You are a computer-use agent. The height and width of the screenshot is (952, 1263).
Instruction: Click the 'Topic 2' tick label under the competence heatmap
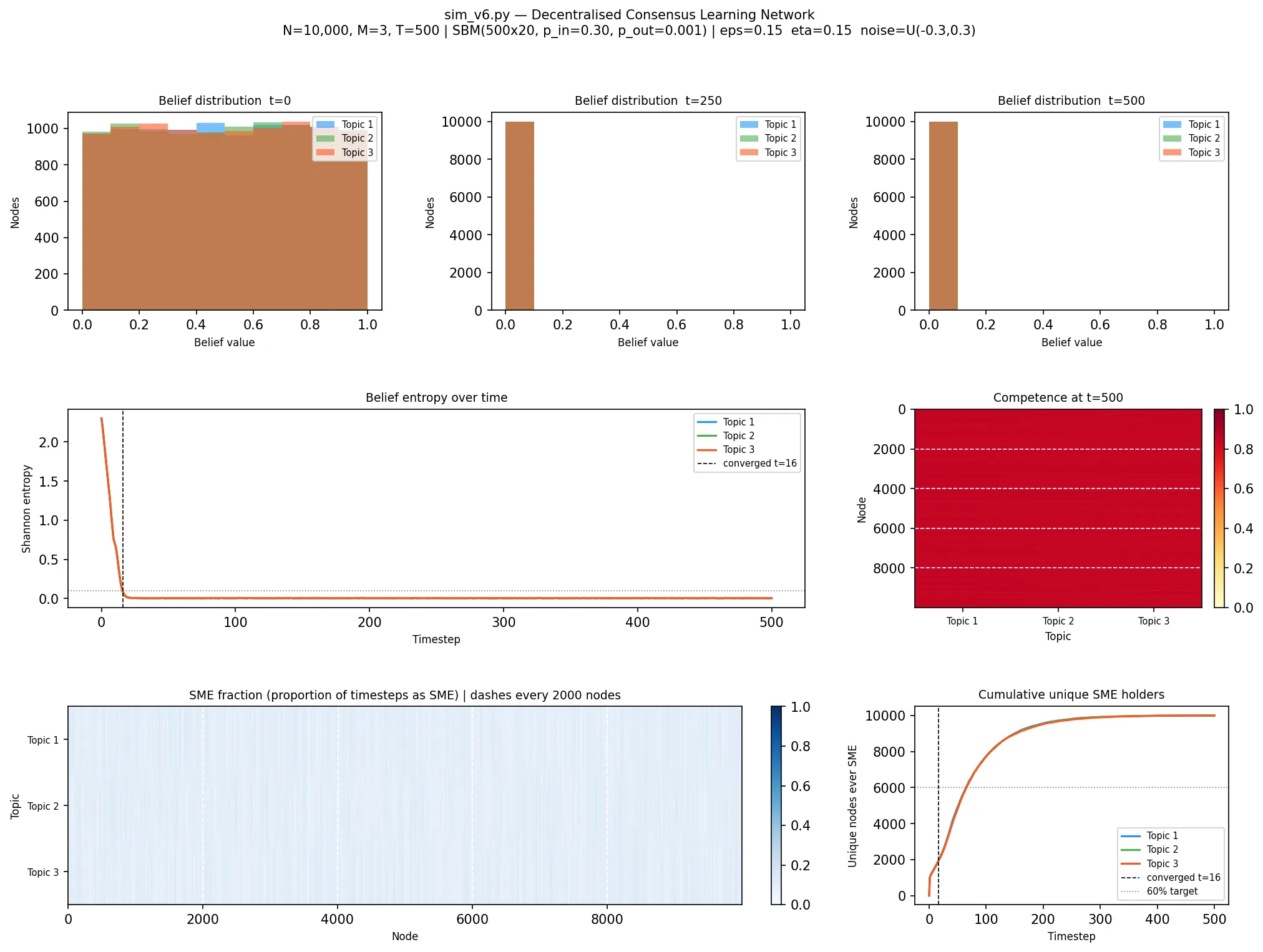click(1058, 621)
